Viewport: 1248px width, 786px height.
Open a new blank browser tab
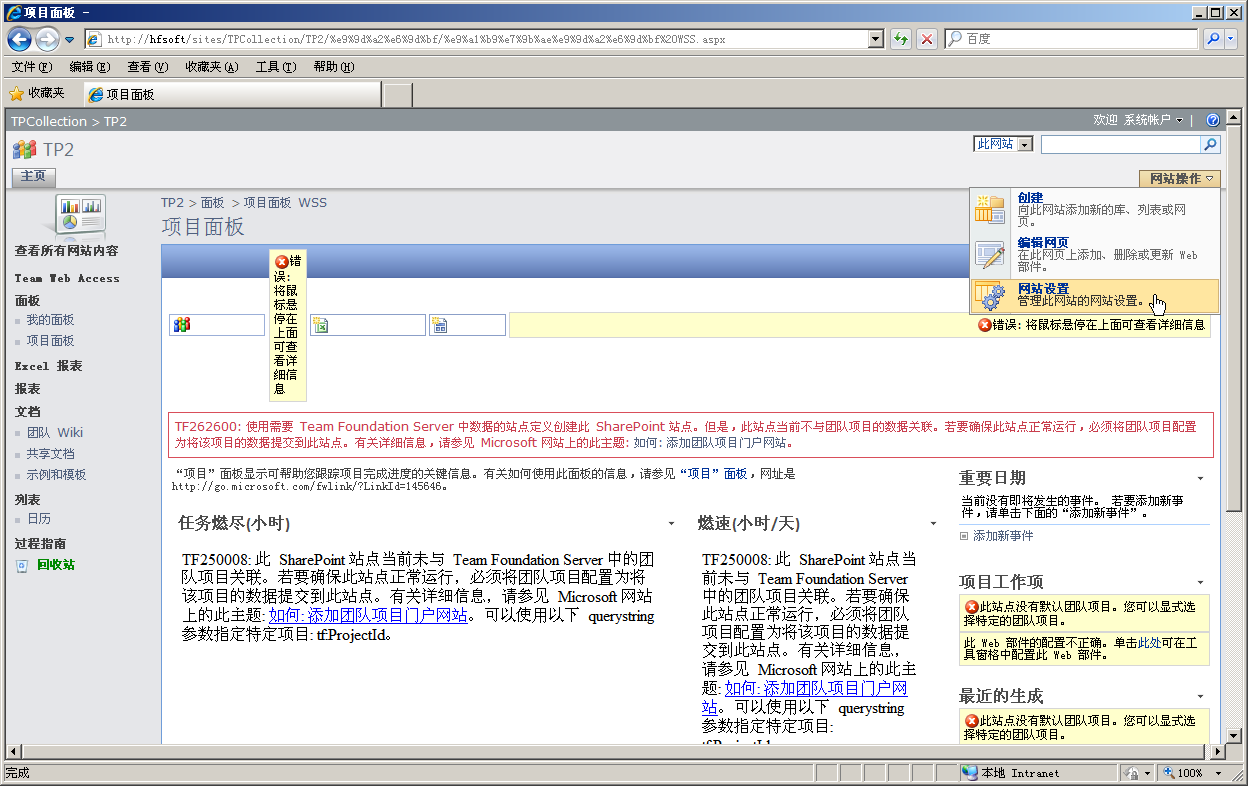click(x=398, y=95)
